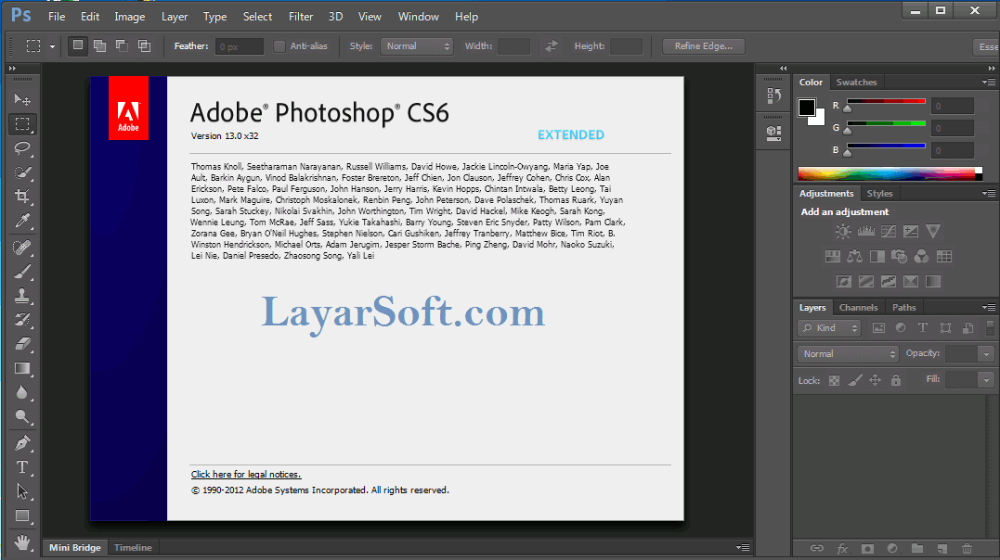Open the History panel icon

point(773,96)
